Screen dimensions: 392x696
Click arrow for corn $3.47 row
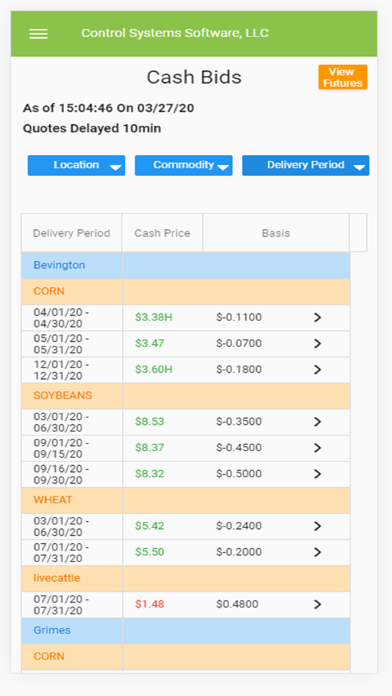point(317,344)
